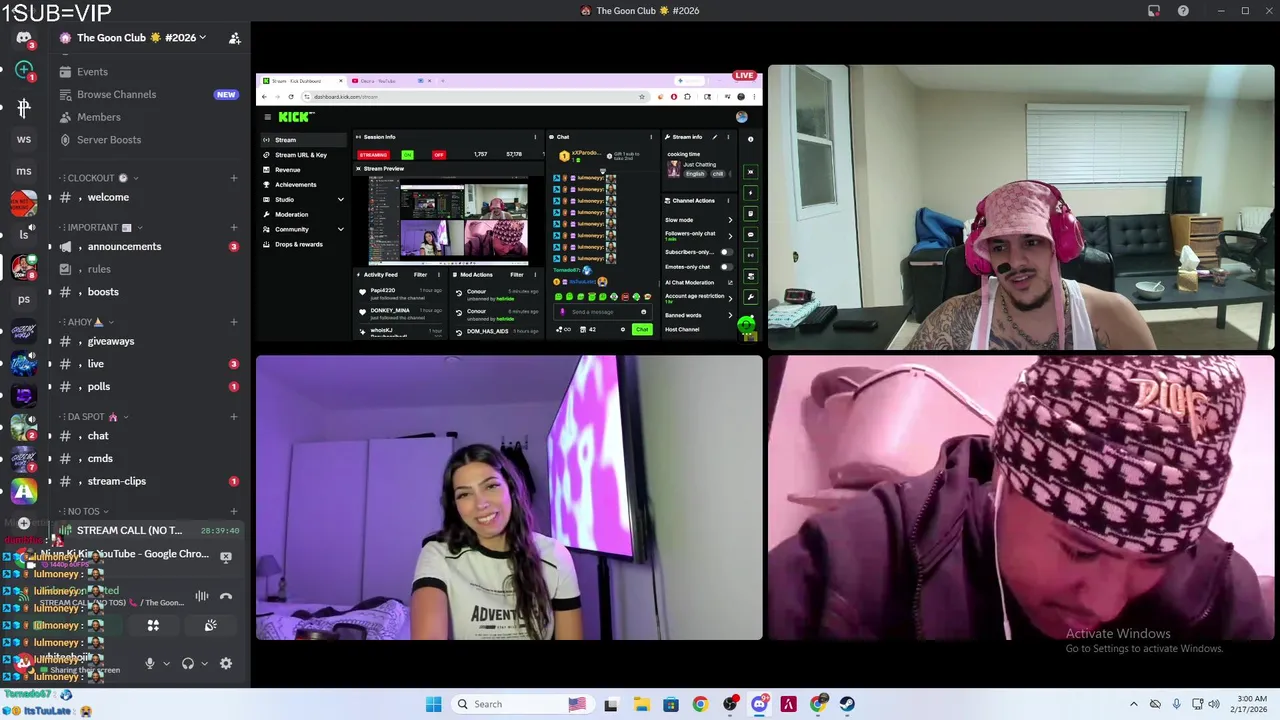Create channel in CLOCKOUT category plus icon
The height and width of the screenshot is (720, 1280).
click(234, 178)
